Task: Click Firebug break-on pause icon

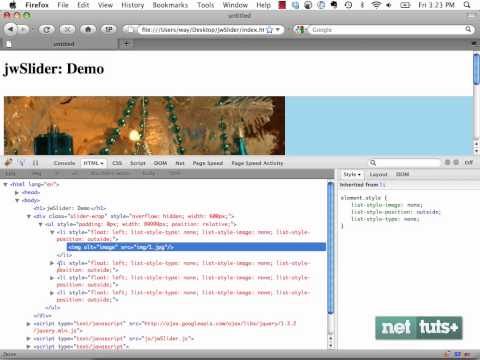Action: [x=35, y=163]
